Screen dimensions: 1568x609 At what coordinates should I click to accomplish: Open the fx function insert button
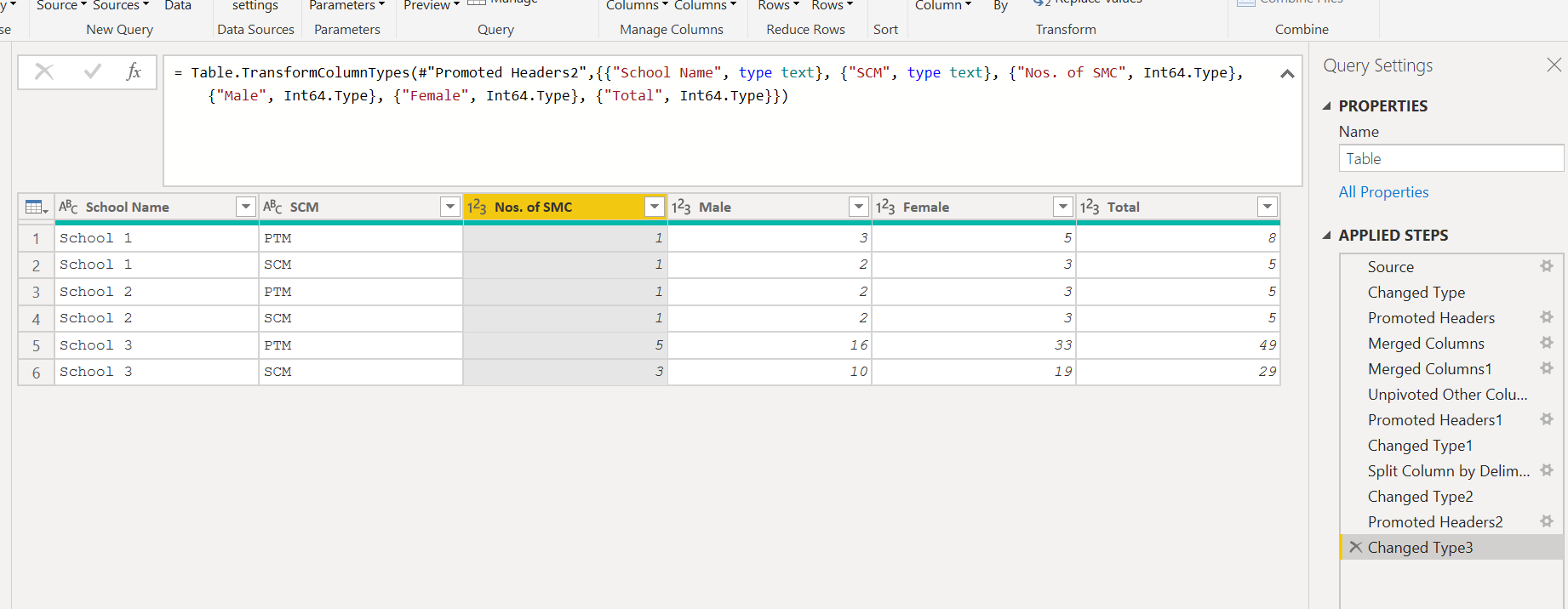tap(134, 72)
